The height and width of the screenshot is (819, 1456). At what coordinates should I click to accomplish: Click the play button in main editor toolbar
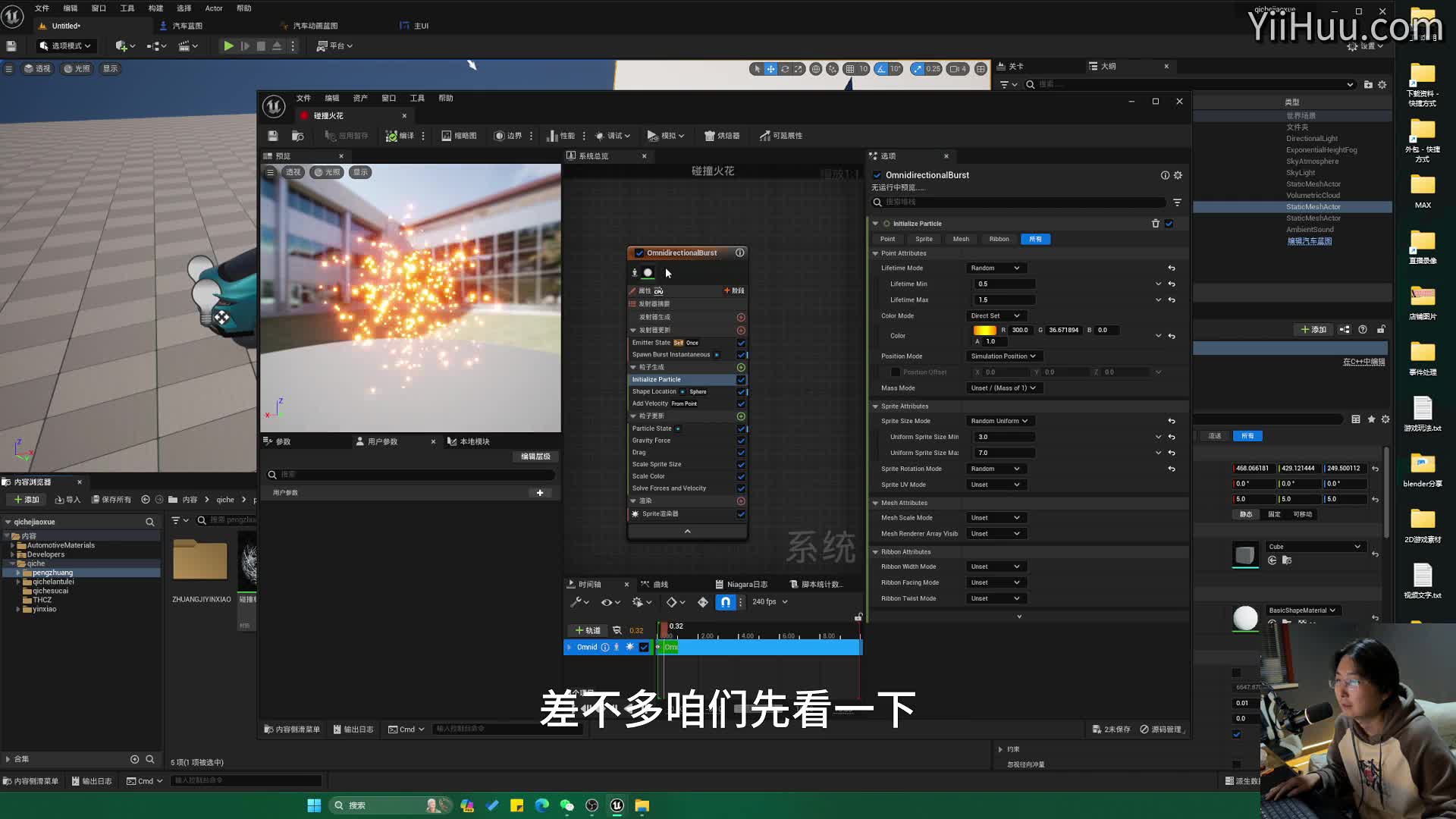(228, 46)
